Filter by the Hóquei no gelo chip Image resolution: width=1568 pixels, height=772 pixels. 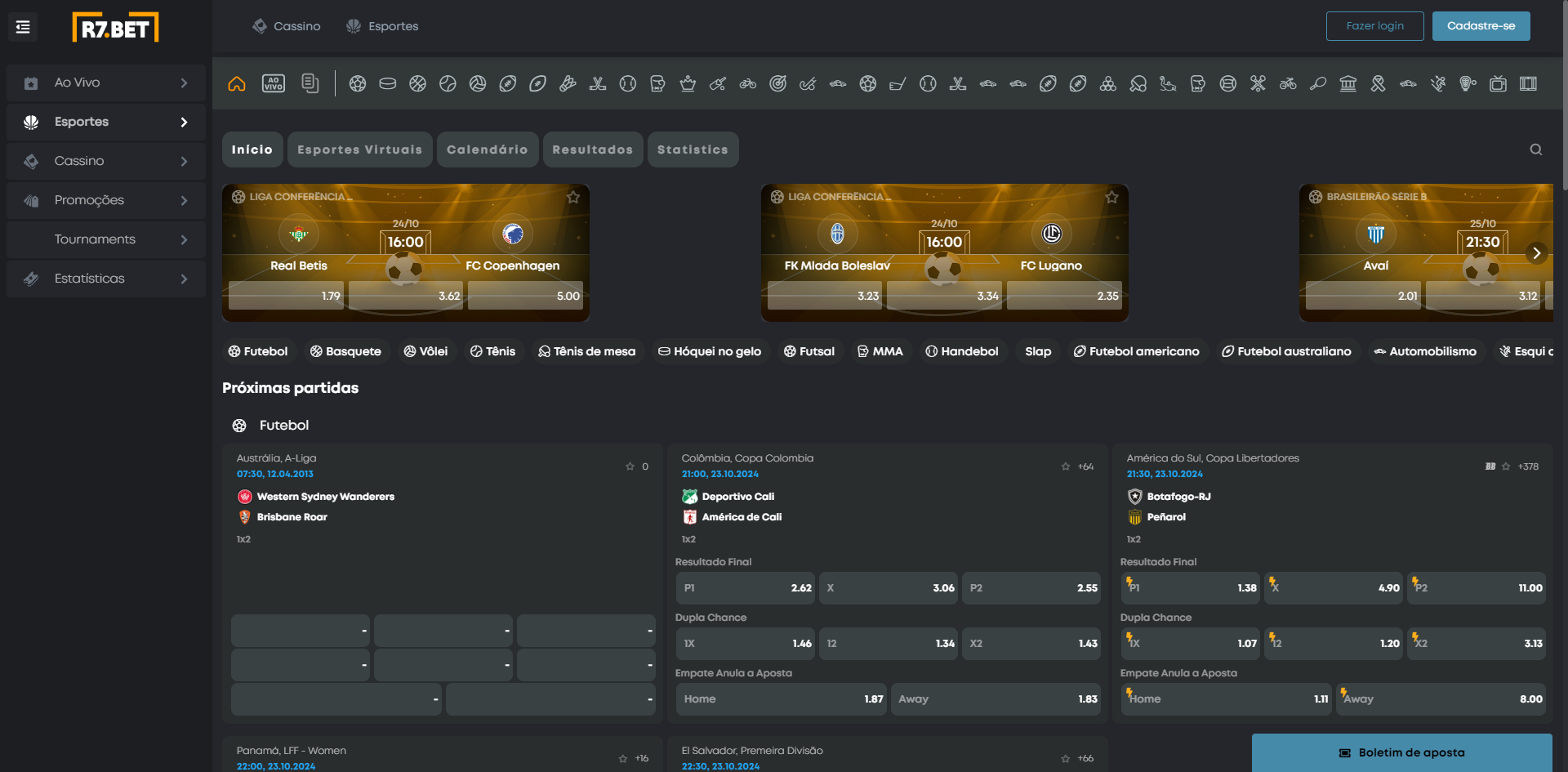coord(710,351)
